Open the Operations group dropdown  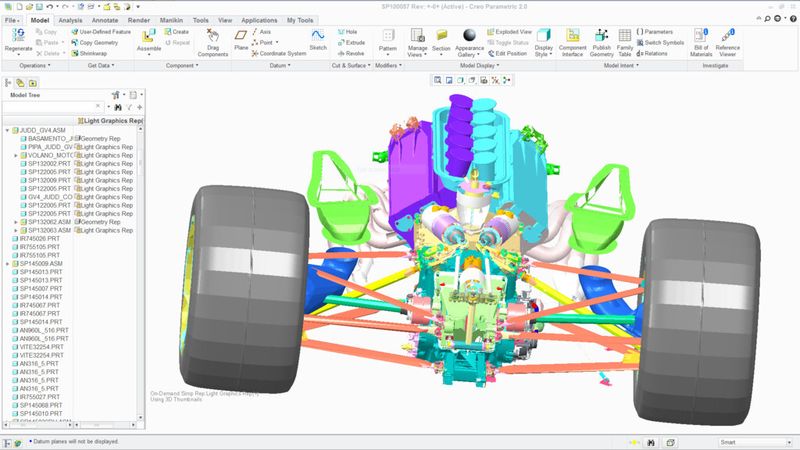[35, 65]
